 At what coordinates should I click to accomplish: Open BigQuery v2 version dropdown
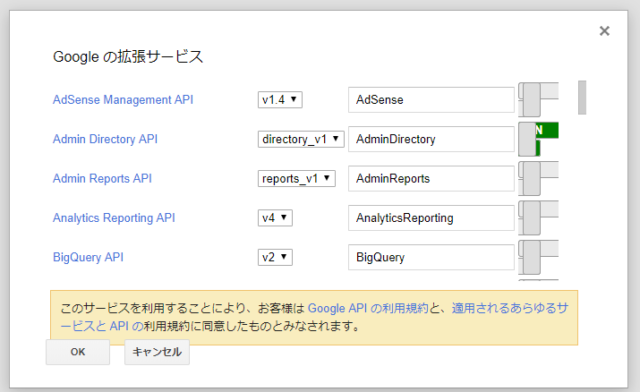click(x=275, y=257)
